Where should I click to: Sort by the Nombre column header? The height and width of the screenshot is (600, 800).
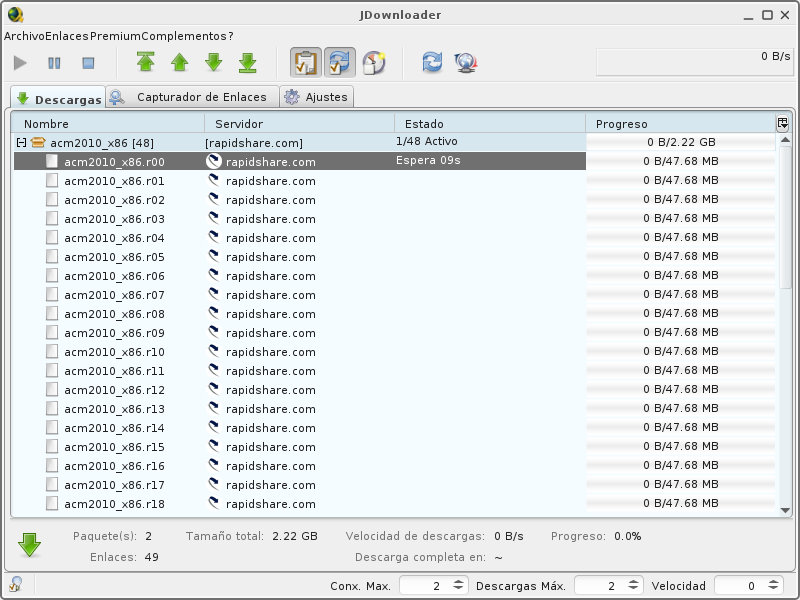[108, 124]
